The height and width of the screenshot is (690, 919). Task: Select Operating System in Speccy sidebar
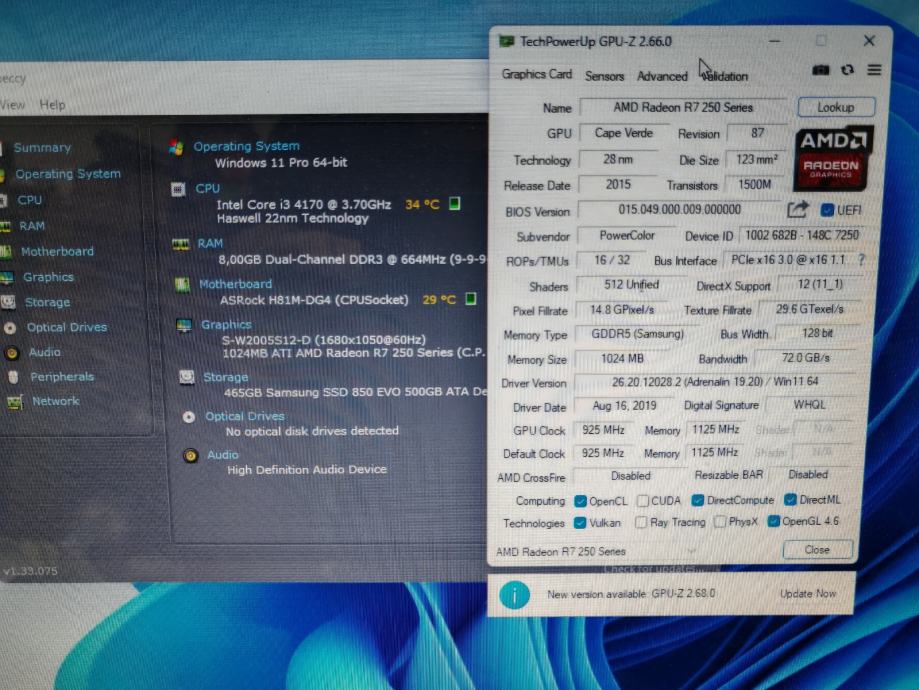coord(68,174)
